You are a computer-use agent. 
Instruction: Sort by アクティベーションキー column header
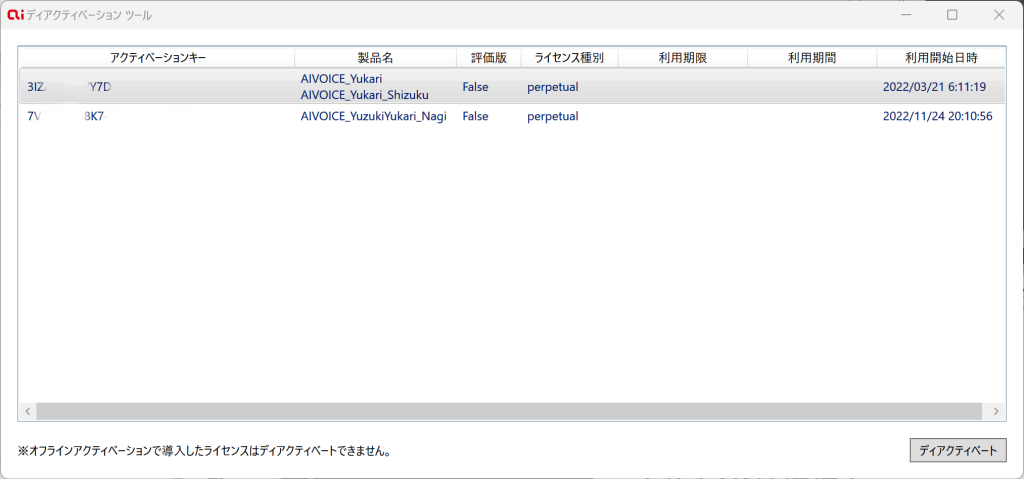click(x=157, y=58)
